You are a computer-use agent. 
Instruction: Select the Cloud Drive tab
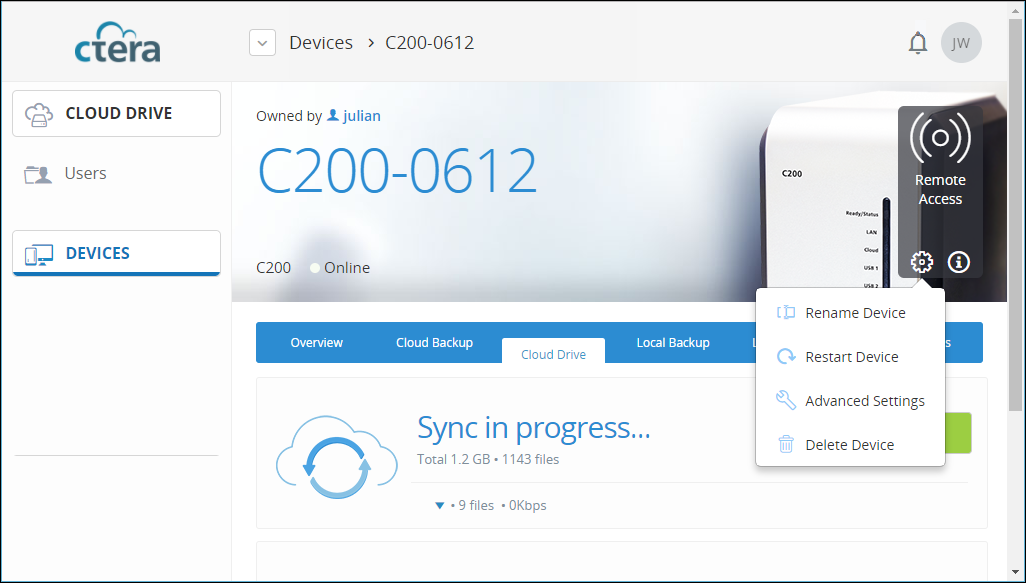(554, 352)
